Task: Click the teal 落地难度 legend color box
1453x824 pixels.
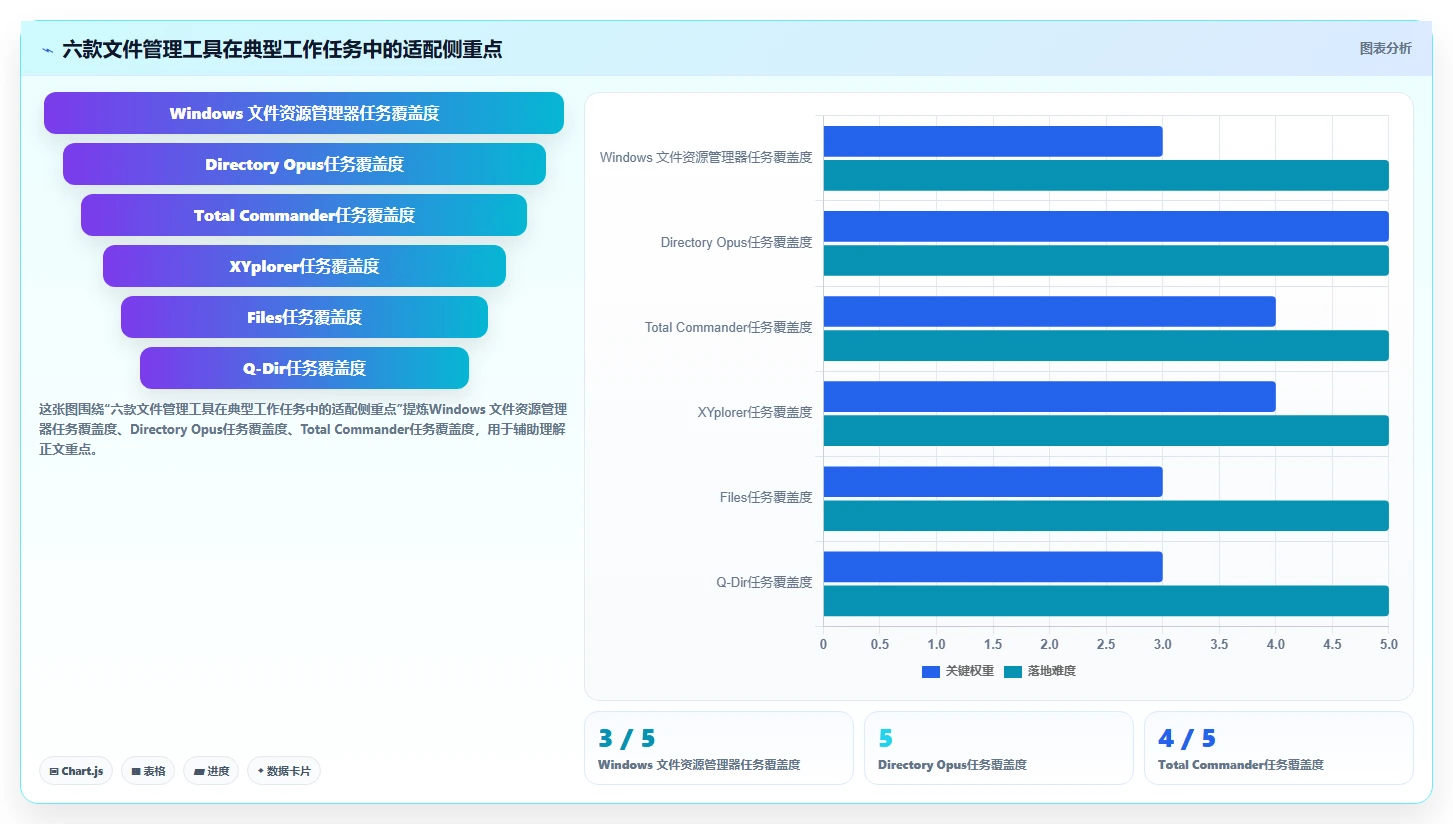Action: click(x=1013, y=671)
